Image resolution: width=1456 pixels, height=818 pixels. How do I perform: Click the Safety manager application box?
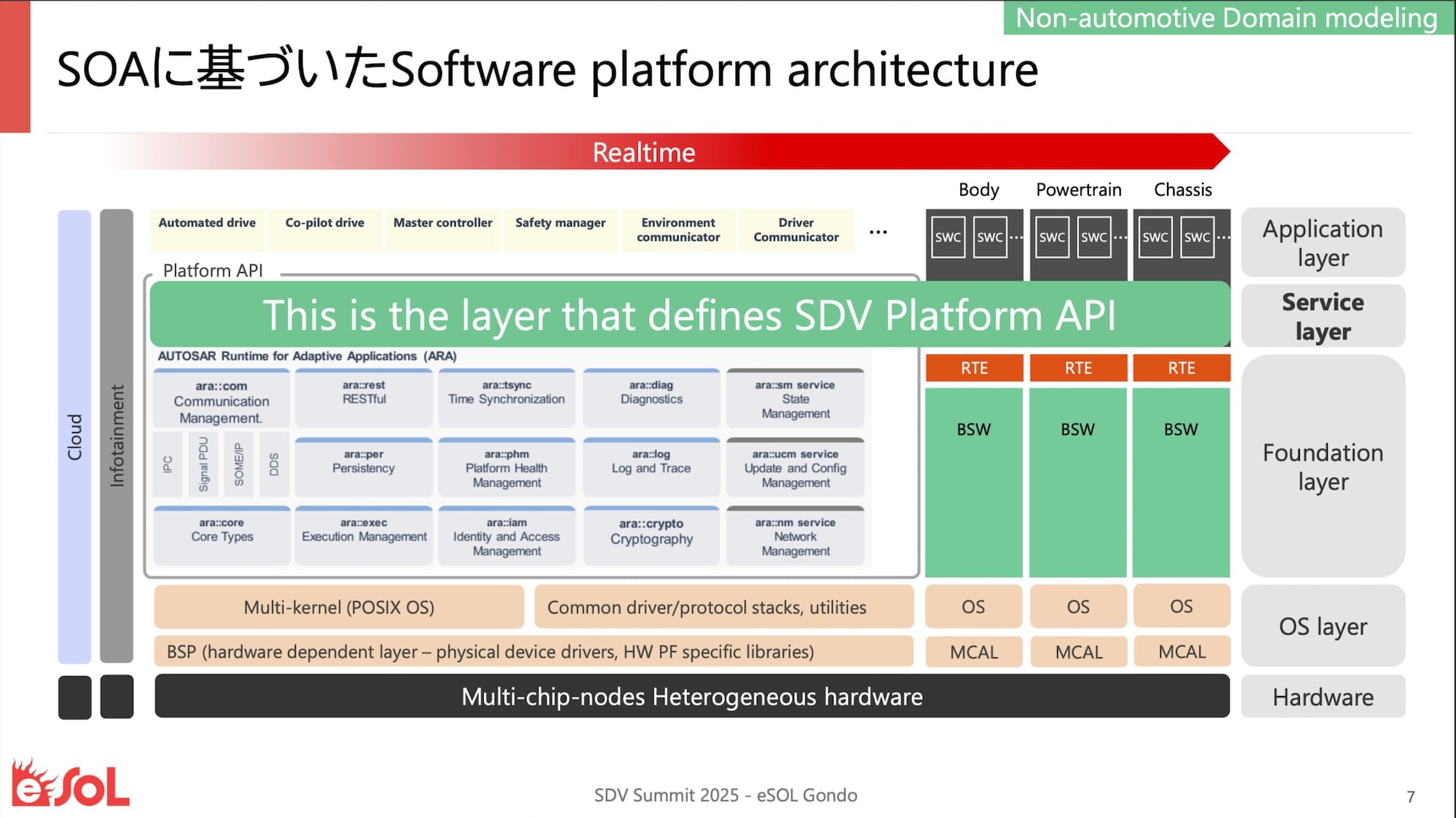[x=560, y=230]
